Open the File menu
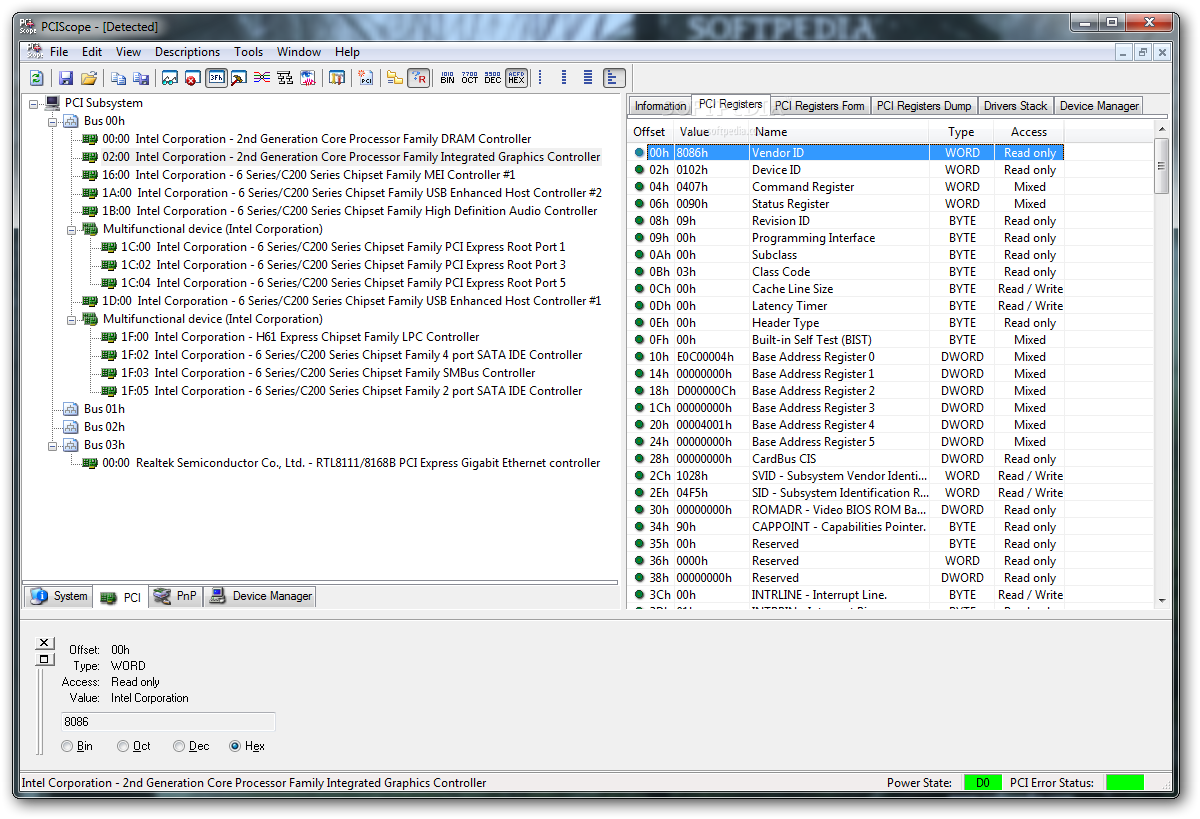1200x819 pixels. 59,52
